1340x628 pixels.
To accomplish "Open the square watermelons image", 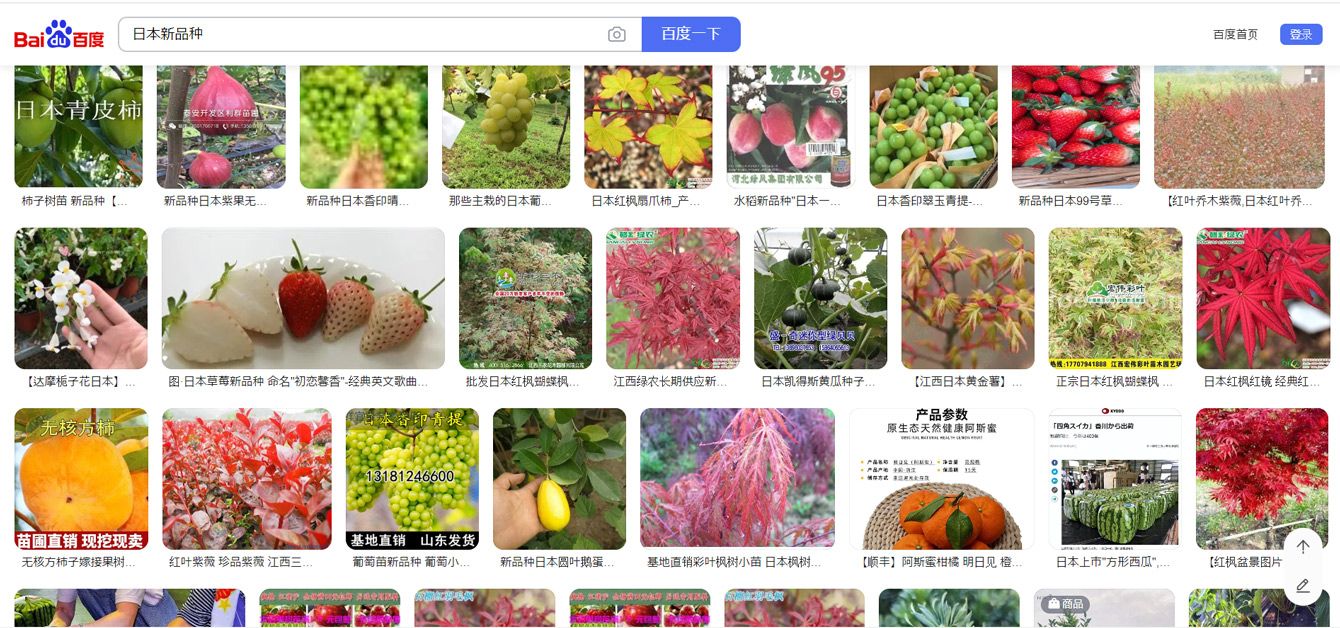I will click(x=1114, y=478).
